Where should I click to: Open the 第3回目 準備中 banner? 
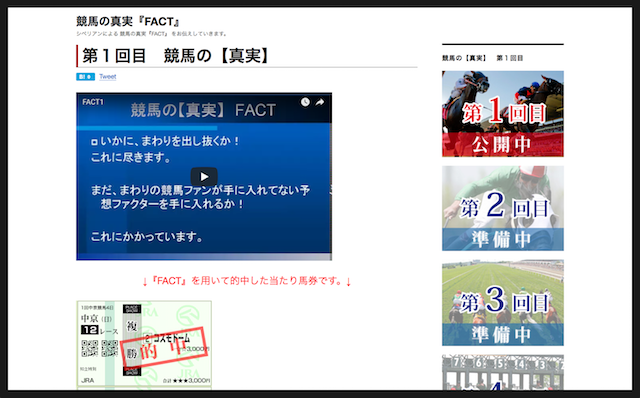[503, 303]
